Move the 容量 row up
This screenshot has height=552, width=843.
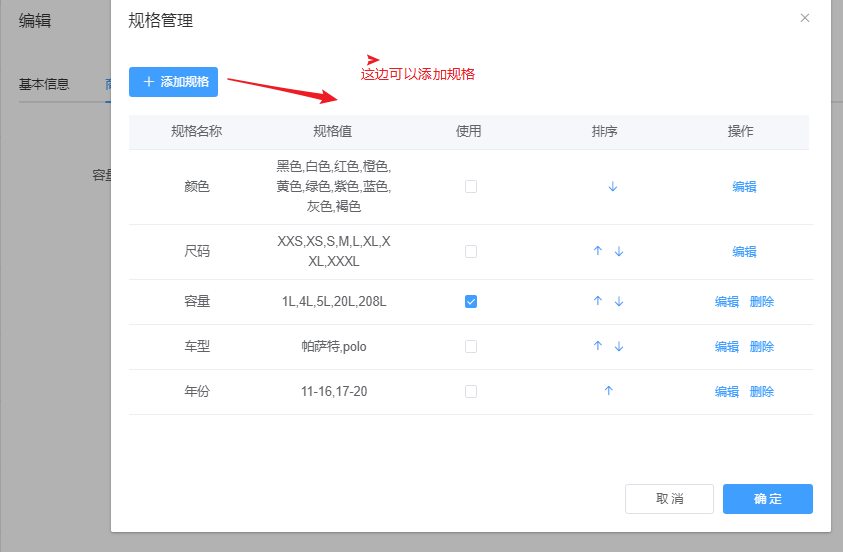click(x=598, y=301)
